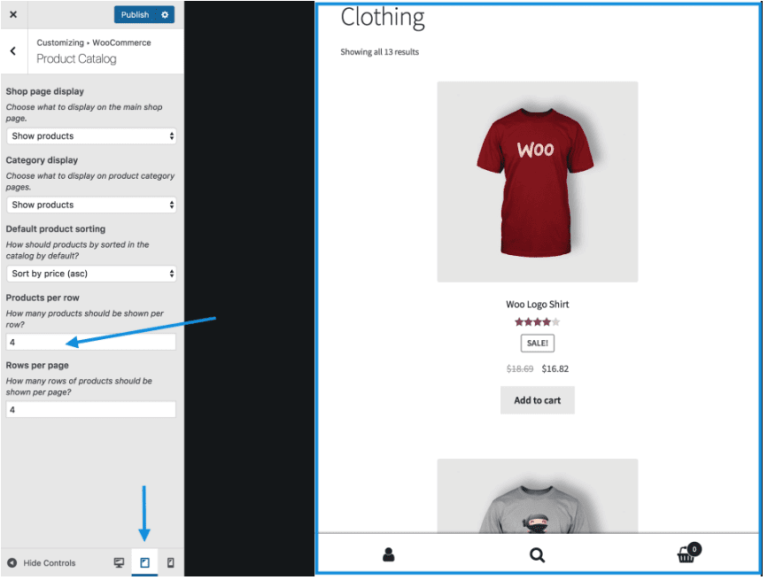
Task: Open Default product sorting dropdown
Action: tap(91, 274)
